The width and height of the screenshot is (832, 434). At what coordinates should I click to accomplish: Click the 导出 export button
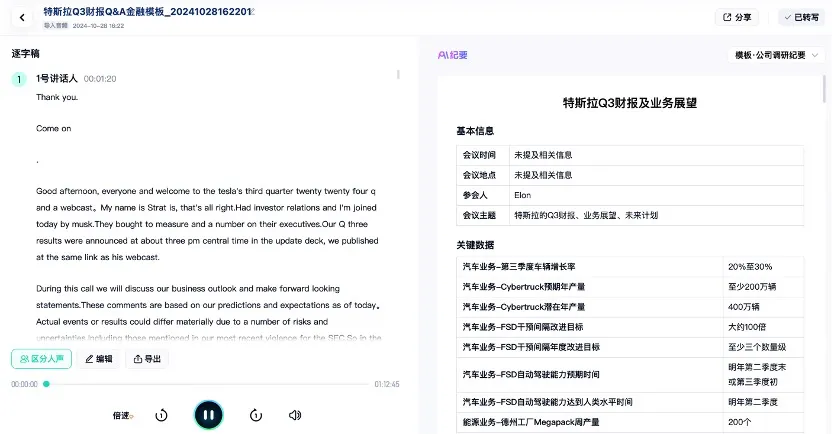[147, 359]
